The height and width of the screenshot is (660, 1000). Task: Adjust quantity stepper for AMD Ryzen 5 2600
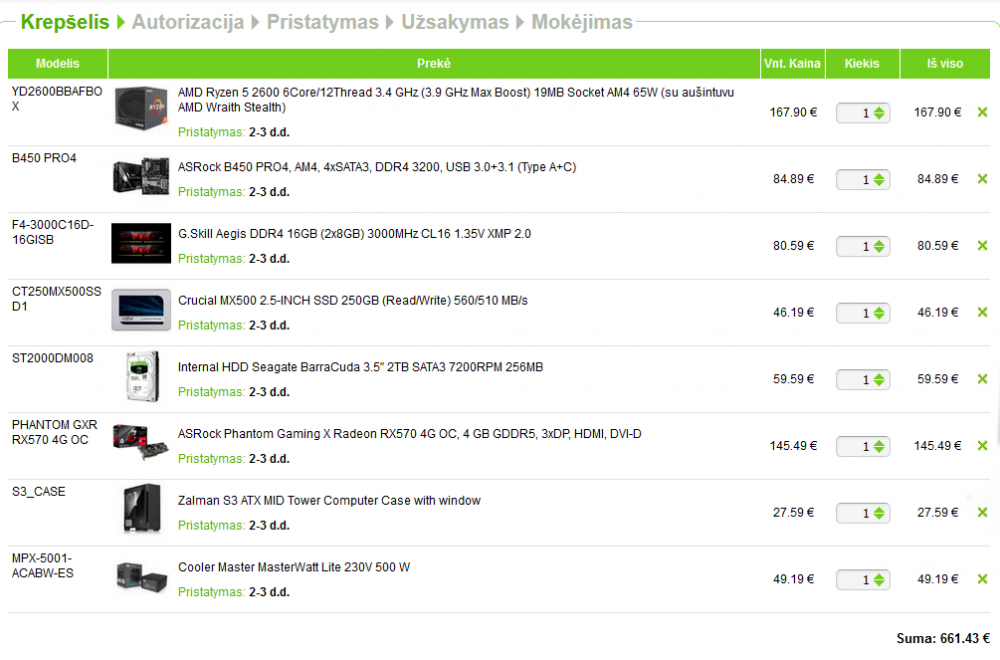click(879, 113)
